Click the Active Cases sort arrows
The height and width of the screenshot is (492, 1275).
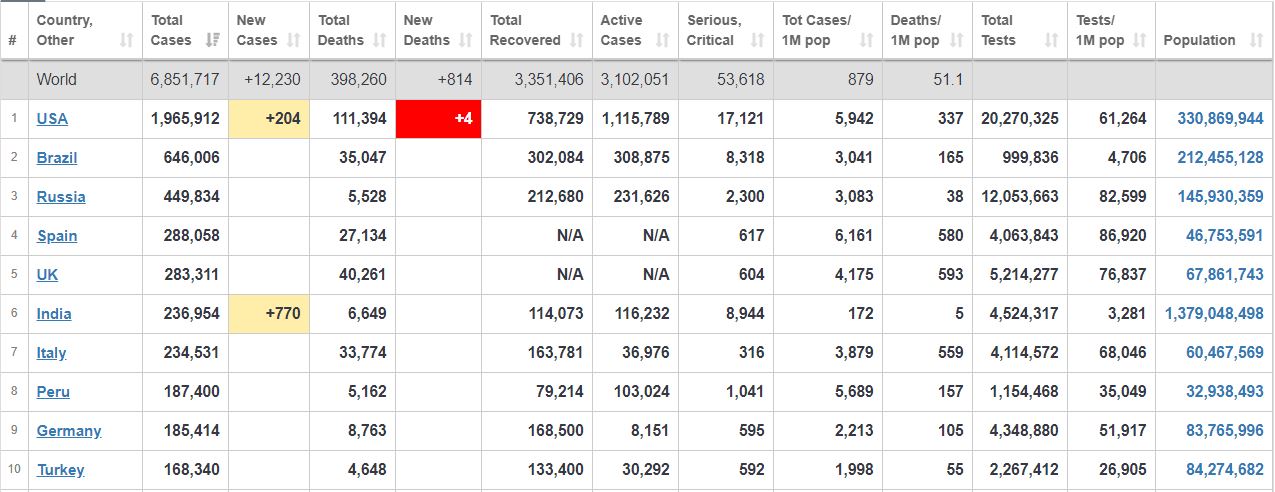point(662,41)
